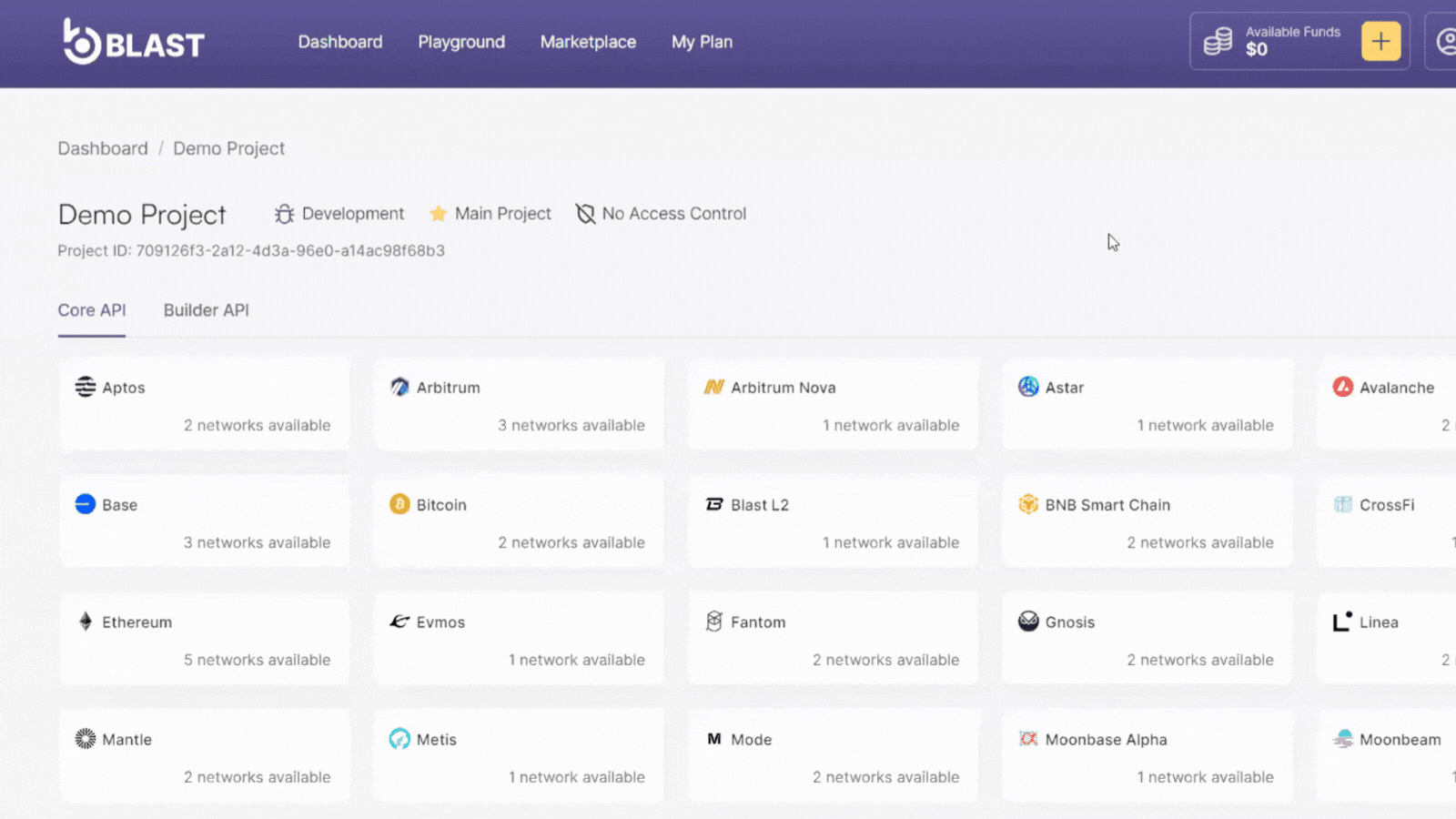Click Mode '2 networks available' text
This screenshot has width=1456, height=819.
point(886,777)
